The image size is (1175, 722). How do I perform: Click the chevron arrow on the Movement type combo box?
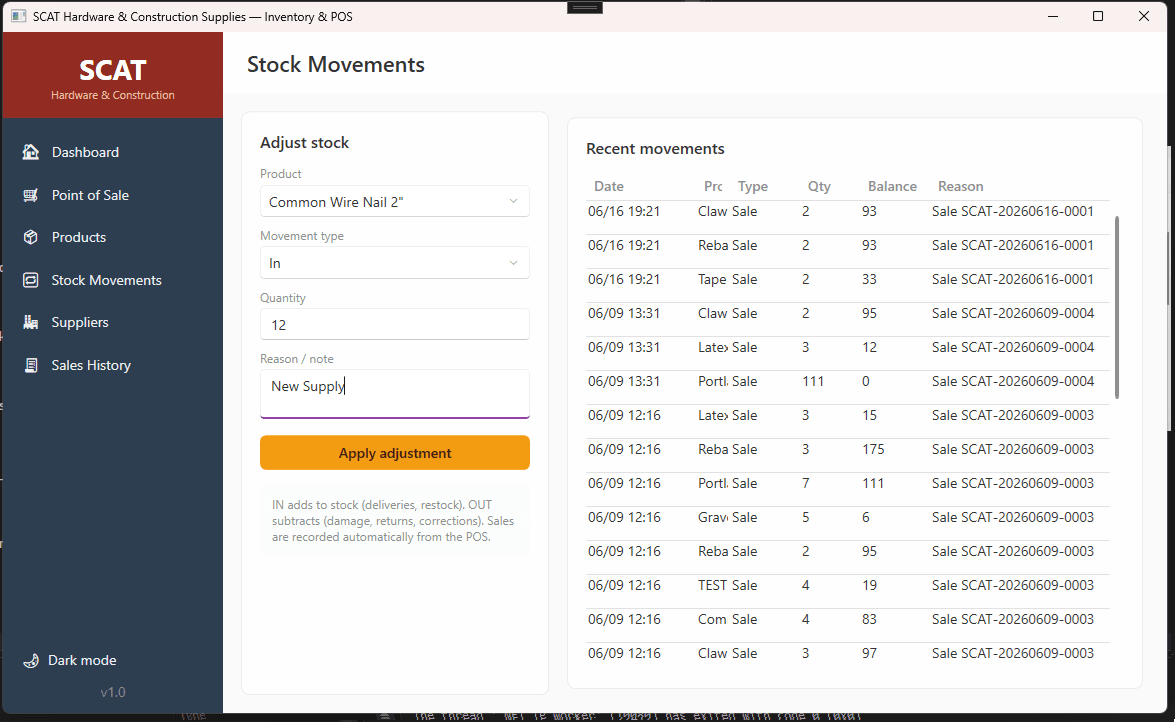pos(513,263)
